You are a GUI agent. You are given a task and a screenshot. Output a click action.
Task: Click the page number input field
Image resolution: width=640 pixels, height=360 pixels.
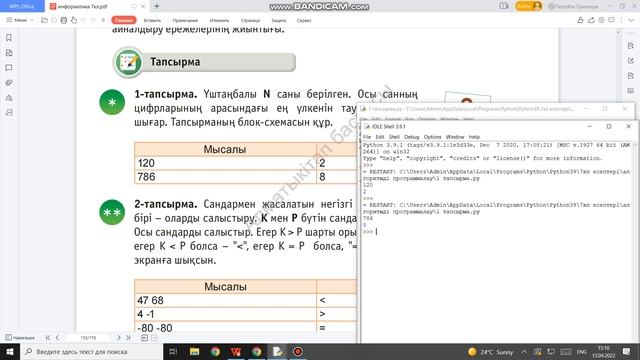tap(88, 338)
